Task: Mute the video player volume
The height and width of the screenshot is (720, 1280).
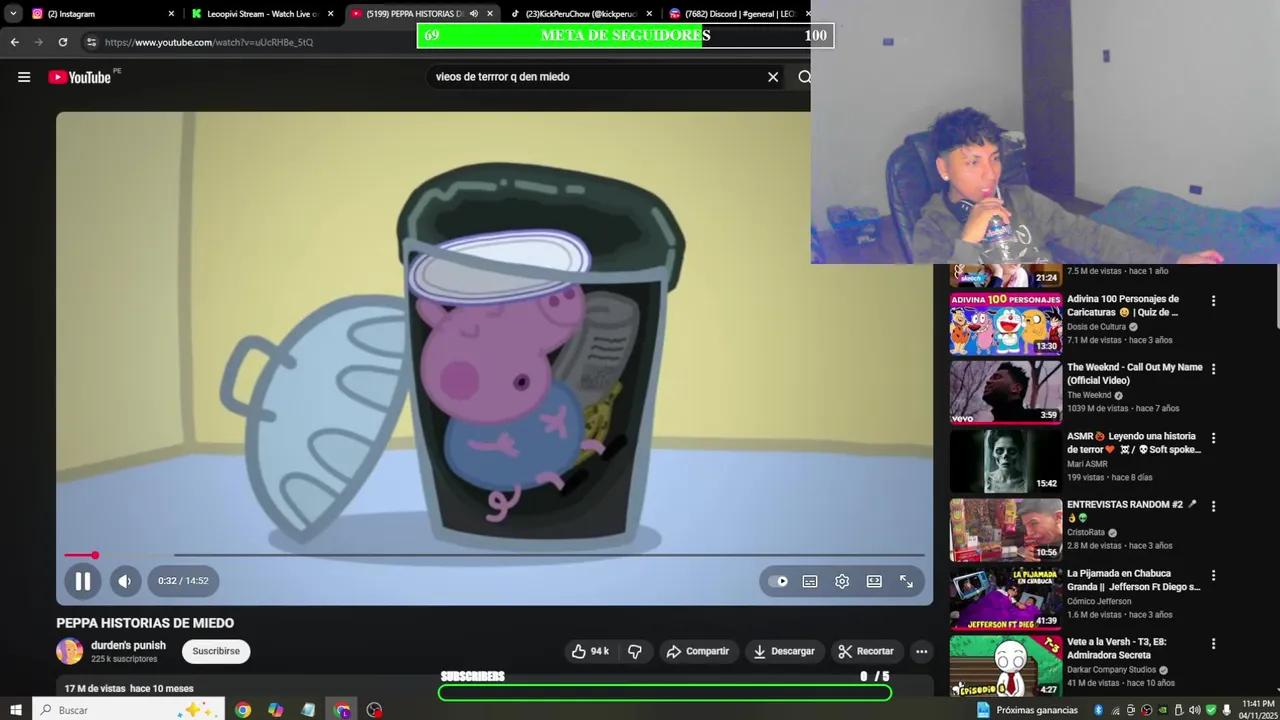Action: click(x=125, y=581)
